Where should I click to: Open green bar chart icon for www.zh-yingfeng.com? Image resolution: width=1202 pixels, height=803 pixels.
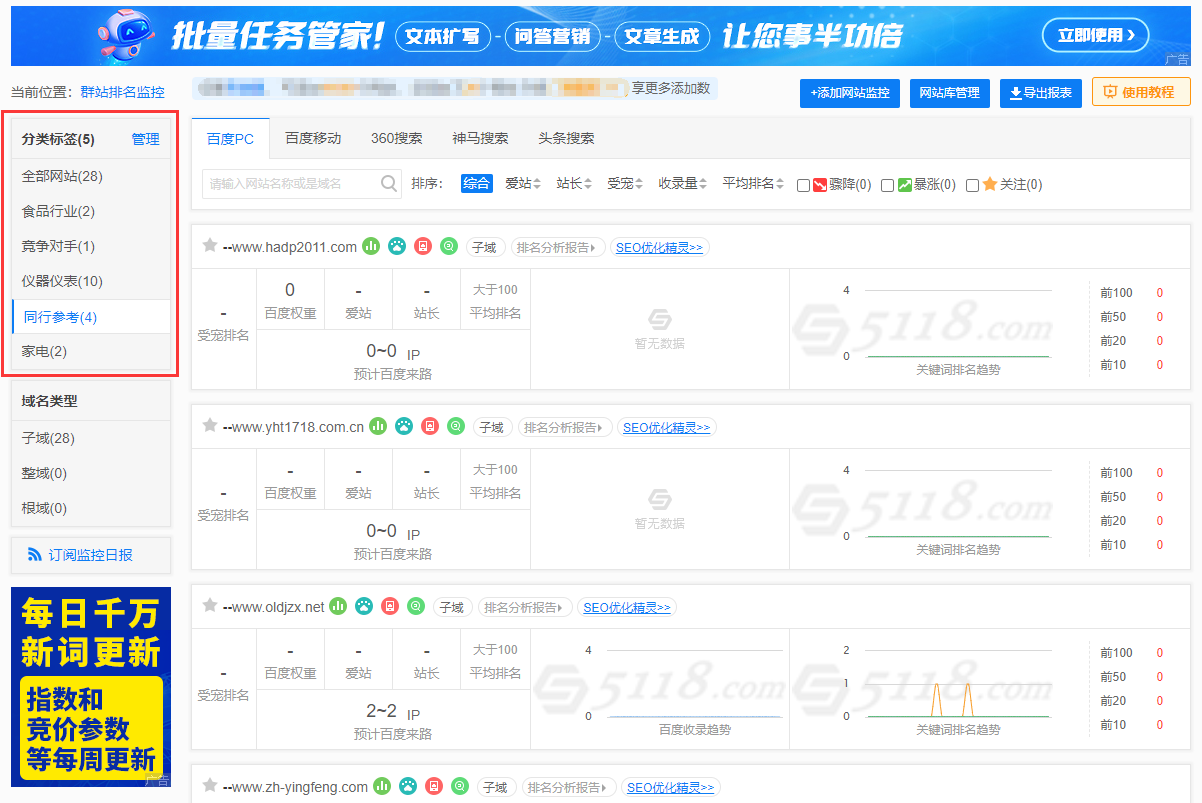tap(382, 786)
